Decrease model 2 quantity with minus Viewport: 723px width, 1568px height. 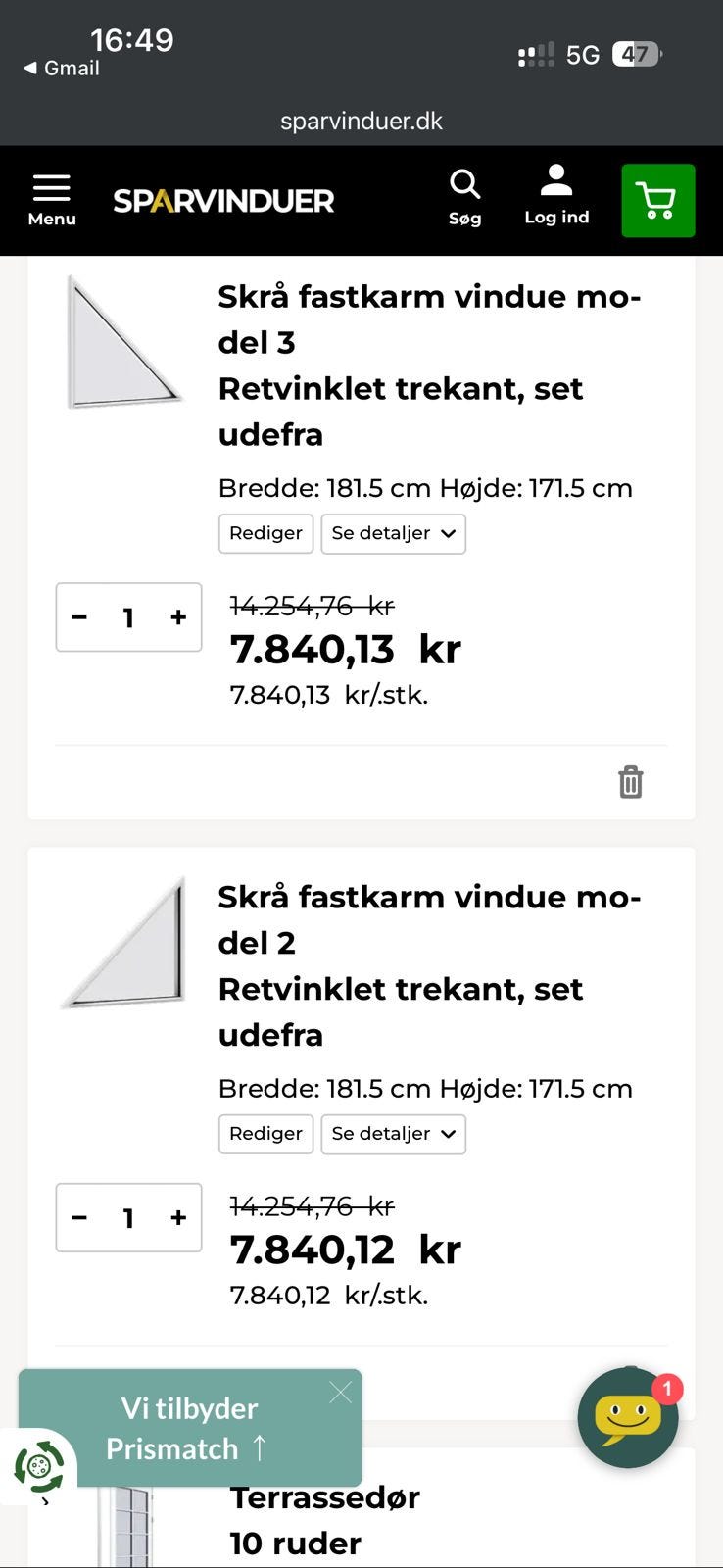tap(79, 1217)
